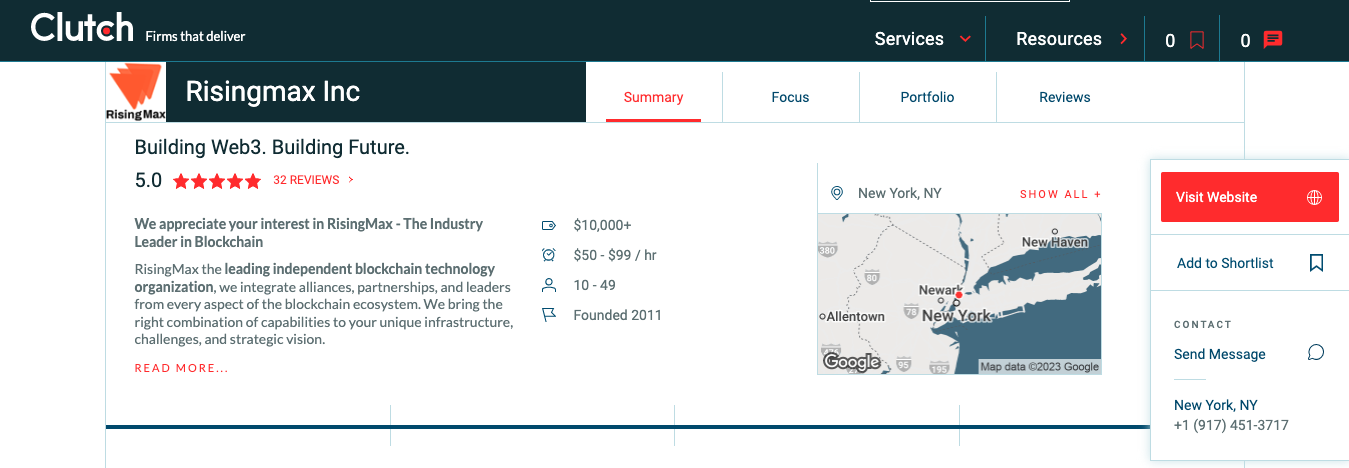Expand locations with SHOW ALL +
1349x468 pixels.
tap(1060, 194)
